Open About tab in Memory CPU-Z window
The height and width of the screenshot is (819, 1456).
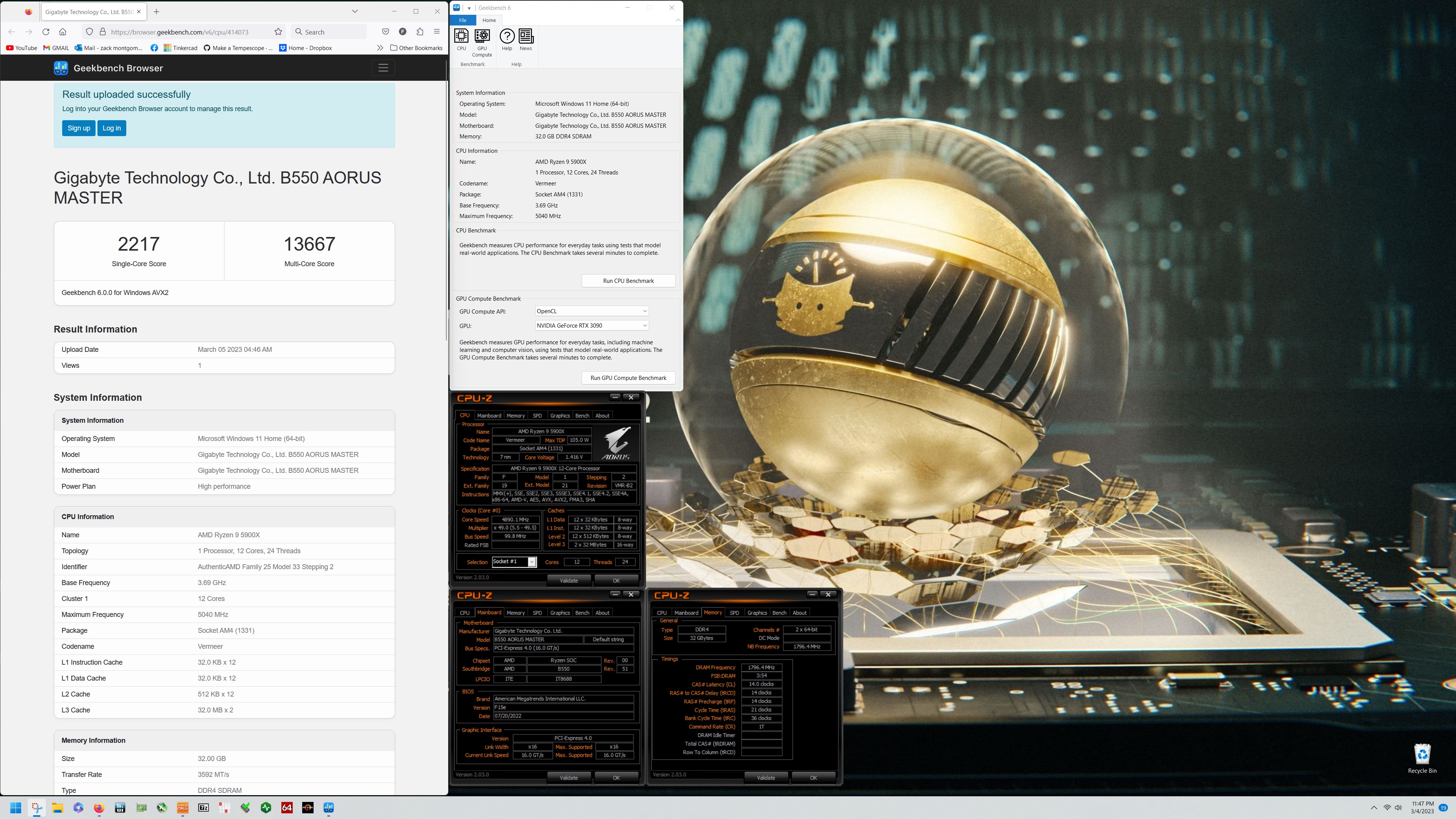pyautogui.click(x=799, y=613)
